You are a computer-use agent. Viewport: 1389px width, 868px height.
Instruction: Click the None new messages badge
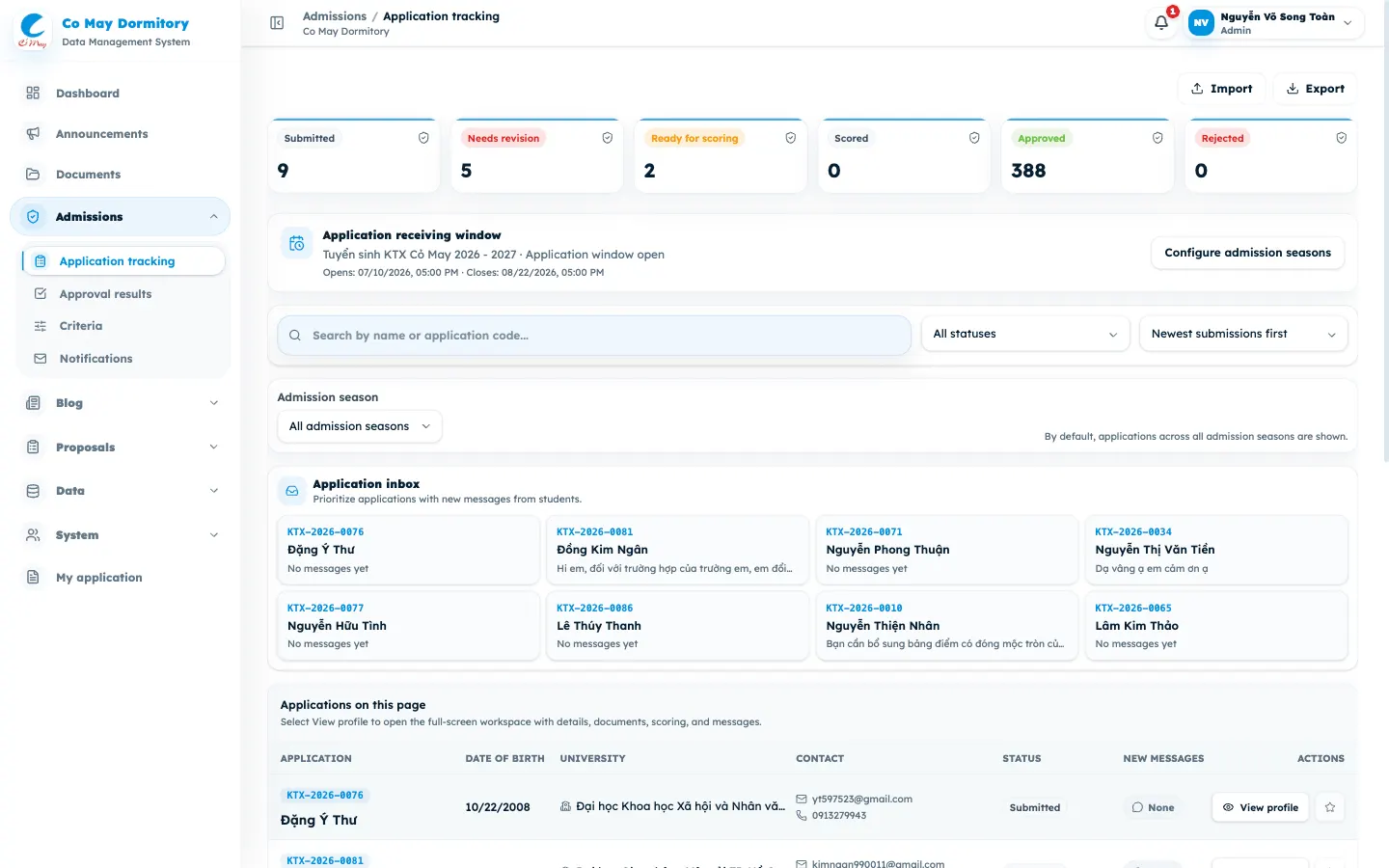click(1153, 807)
